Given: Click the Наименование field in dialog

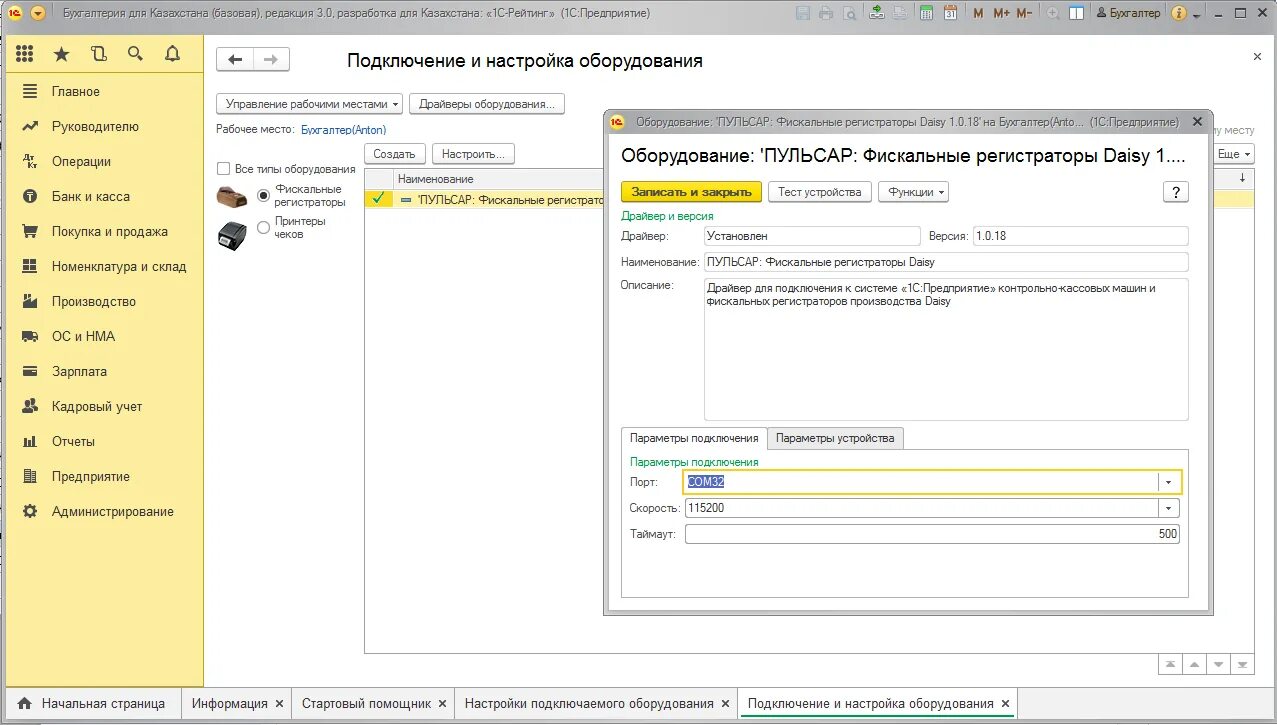Looking at the screenshot, I should tap(946, 262).
